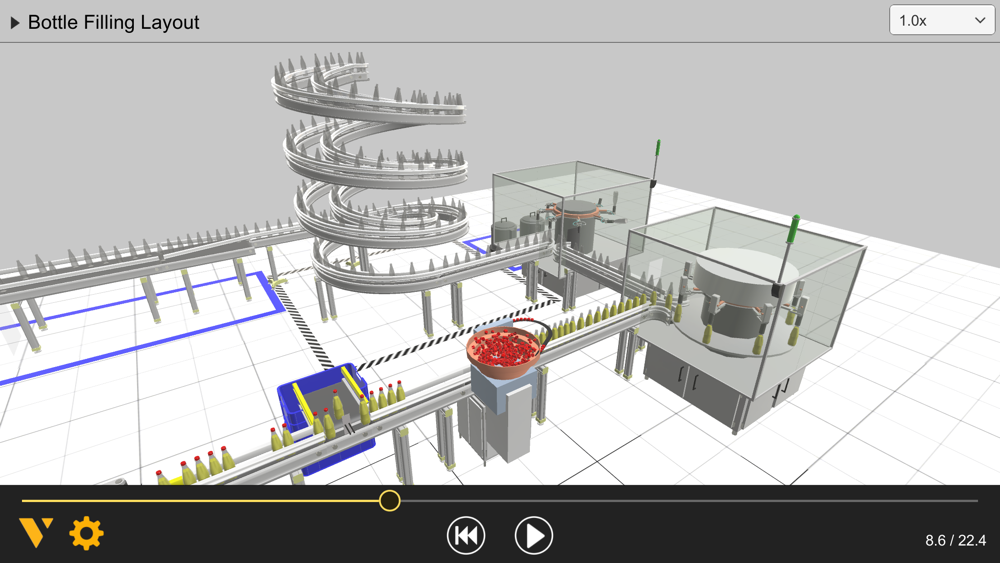Click the 8.6 / 22.4 time readout

tap(955, 541)
